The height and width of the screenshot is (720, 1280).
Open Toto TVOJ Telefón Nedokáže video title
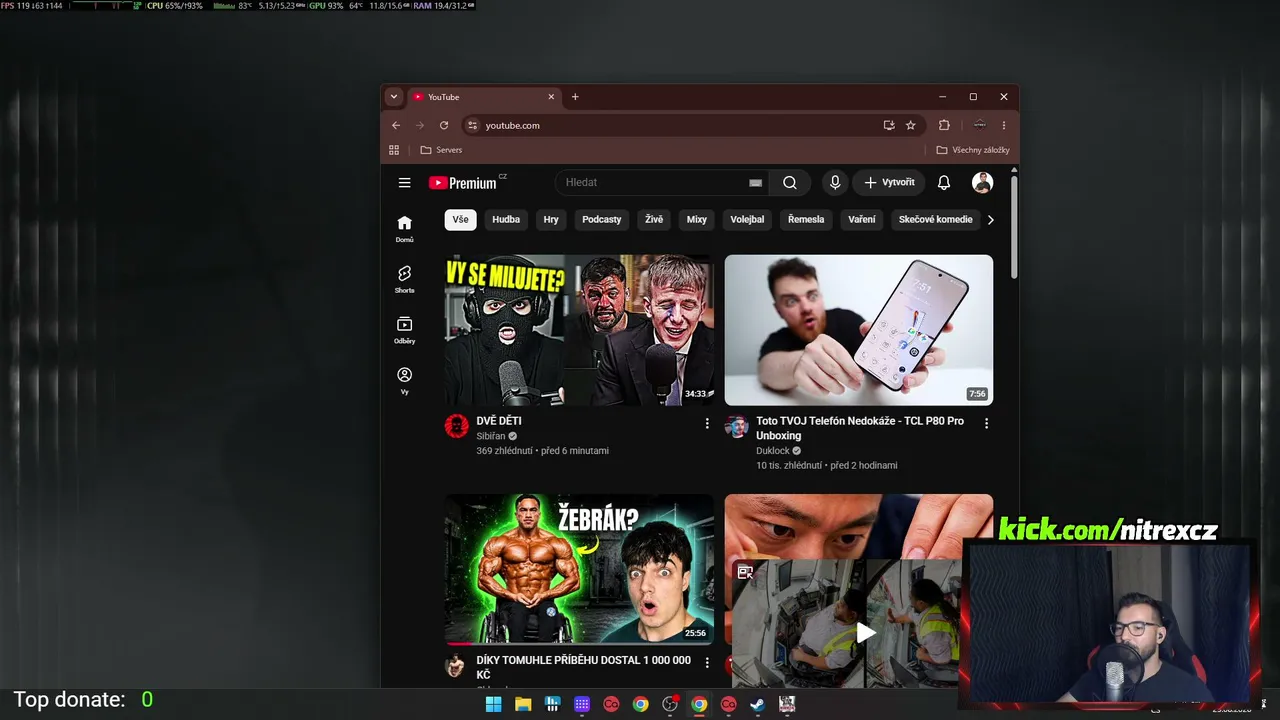[860, 428]
